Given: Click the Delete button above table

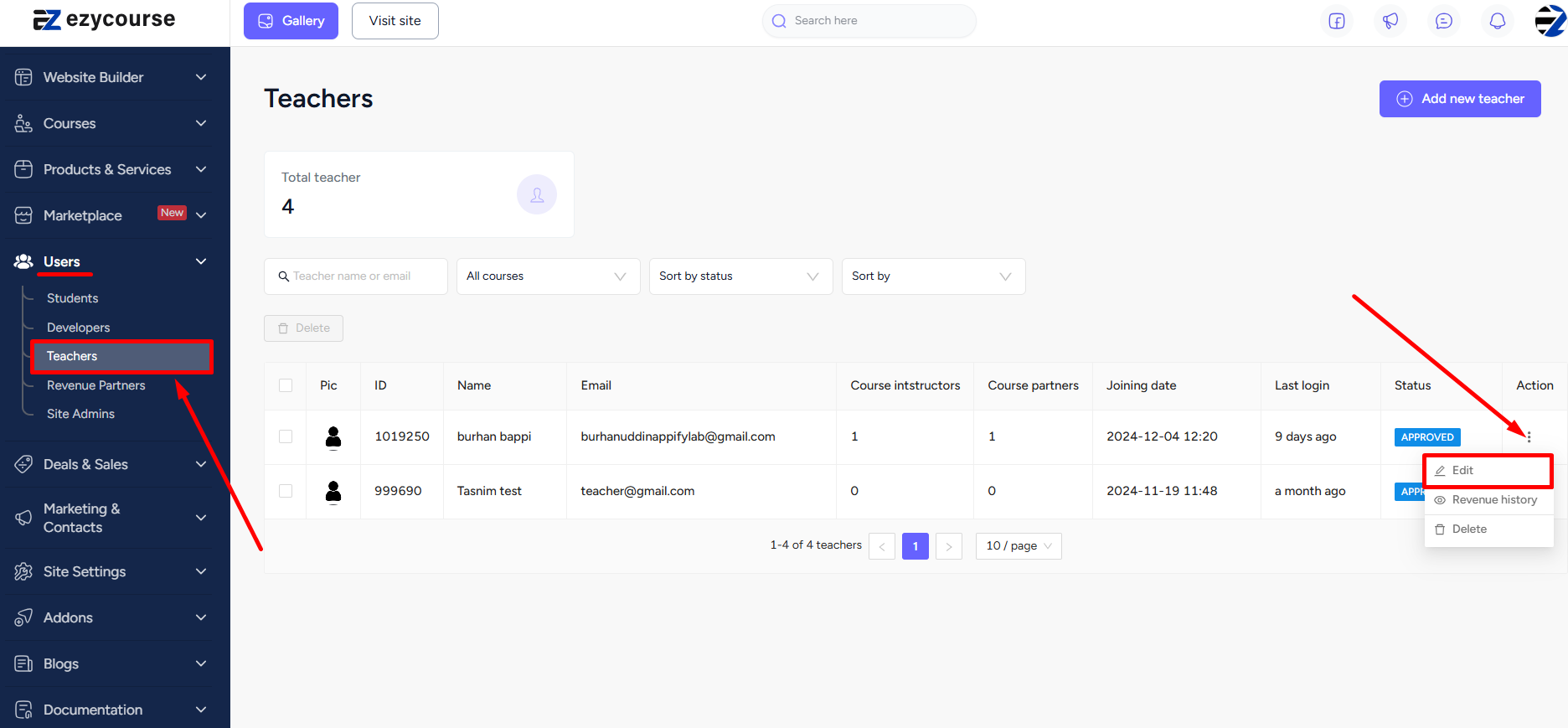Looking at the screenshot, I should (303, 328).
